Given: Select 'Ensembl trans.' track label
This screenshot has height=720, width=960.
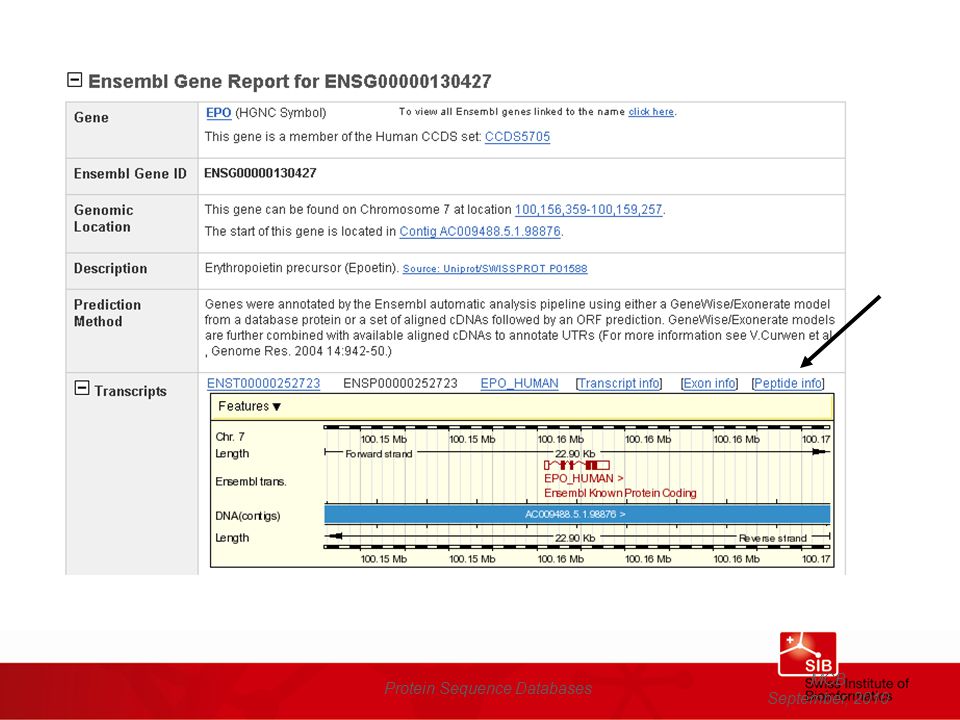Looking at the screenshot, I should (251, 482).
